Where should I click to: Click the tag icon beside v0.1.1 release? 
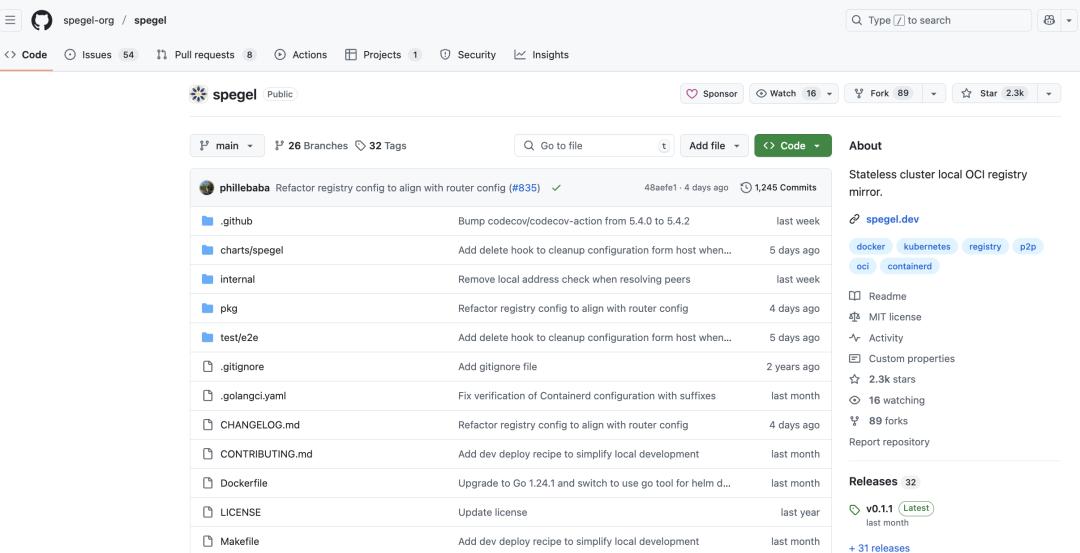click(x=855, y=510)
